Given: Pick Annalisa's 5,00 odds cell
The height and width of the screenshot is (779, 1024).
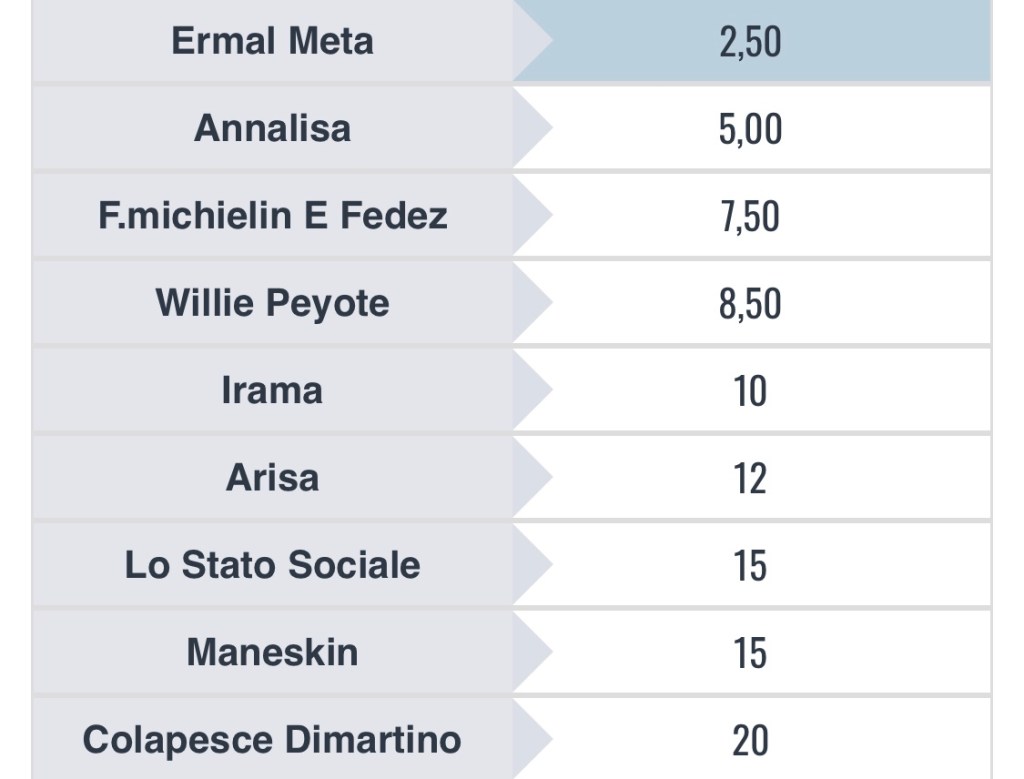Looking at the screenshot, I should (750, 129).
